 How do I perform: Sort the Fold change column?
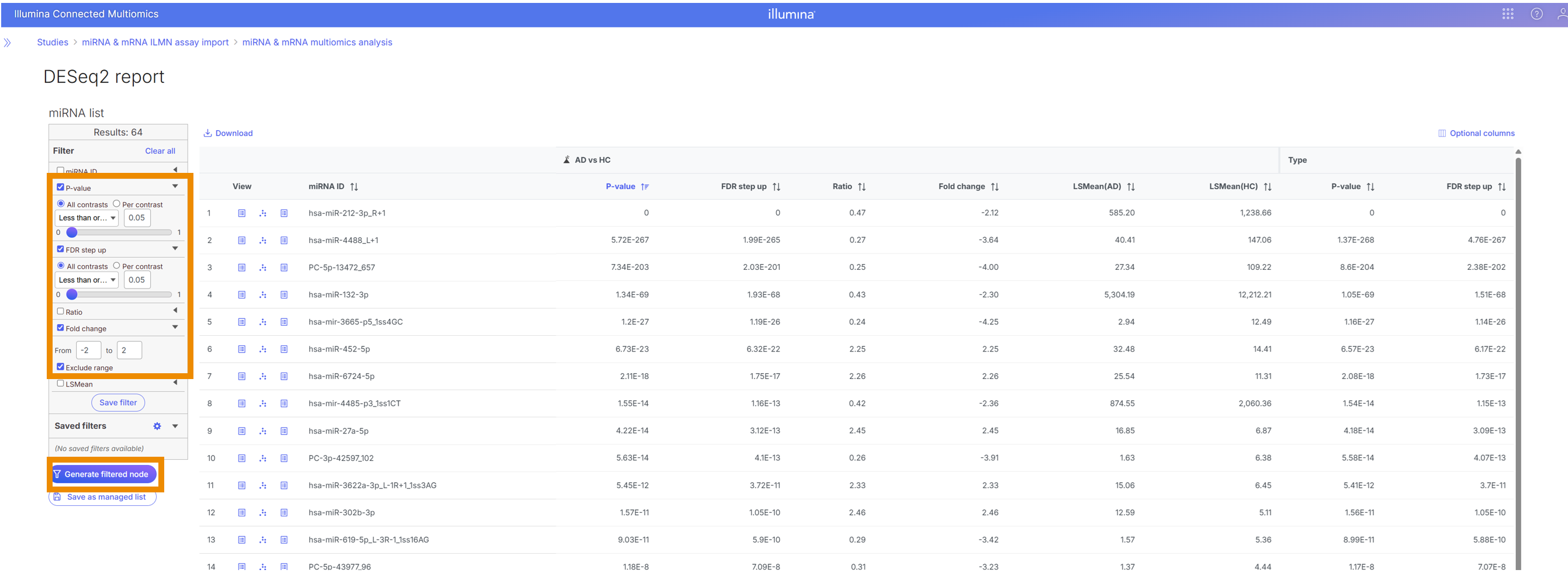pyautogui.click(x=995, y=187)
